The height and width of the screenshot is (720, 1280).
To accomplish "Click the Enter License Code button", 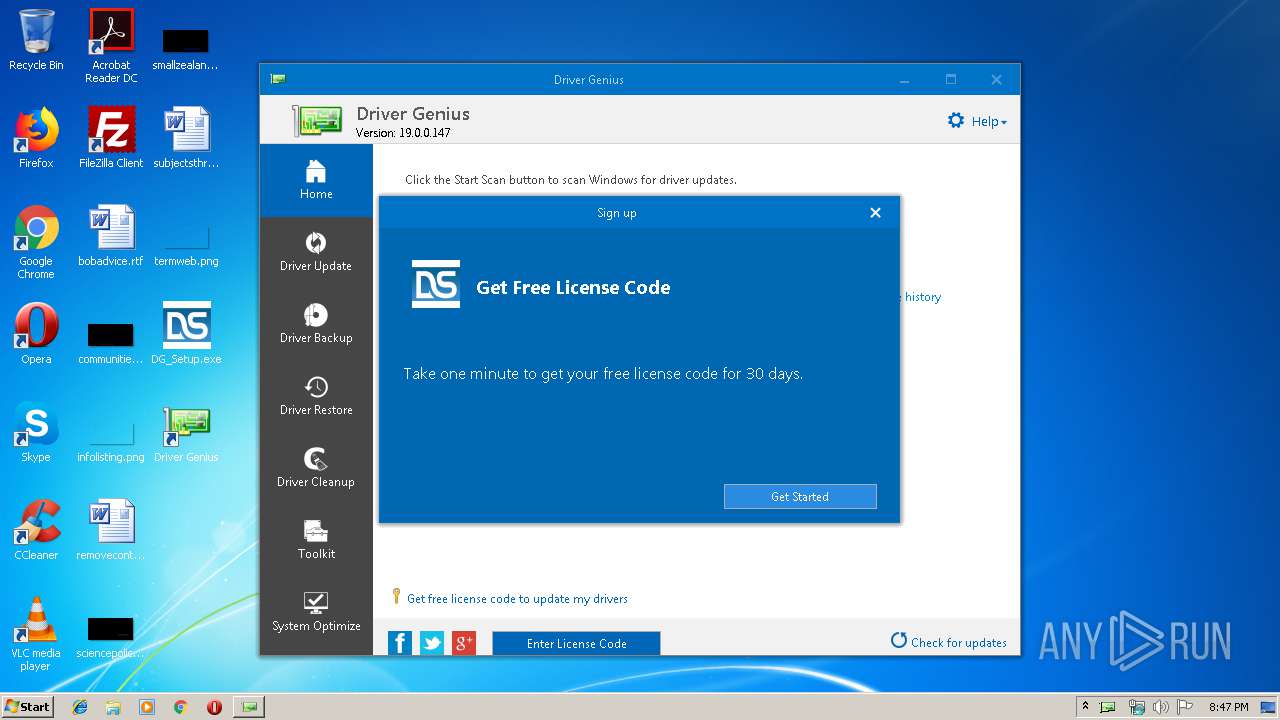I will point(576,643).
